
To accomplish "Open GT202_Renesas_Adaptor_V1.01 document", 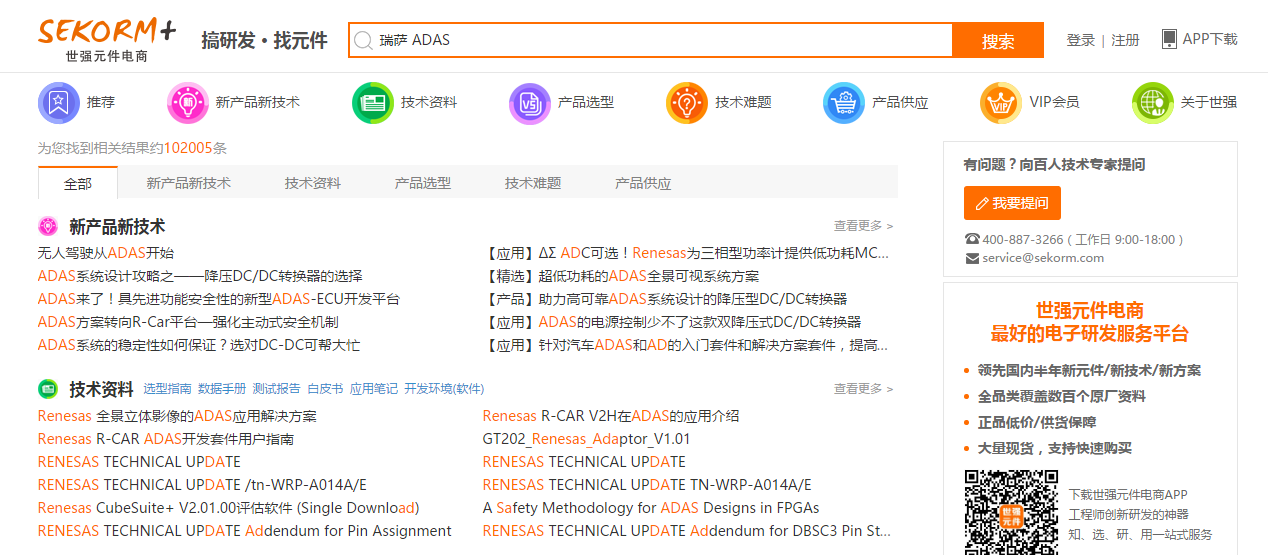I will coord(586,439).
